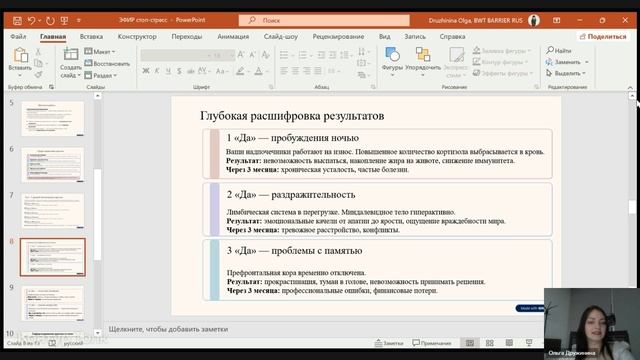Toggle underline (Ч) formatting
Viewport: 640px width, 360px height.
click(x=168, y=71)
